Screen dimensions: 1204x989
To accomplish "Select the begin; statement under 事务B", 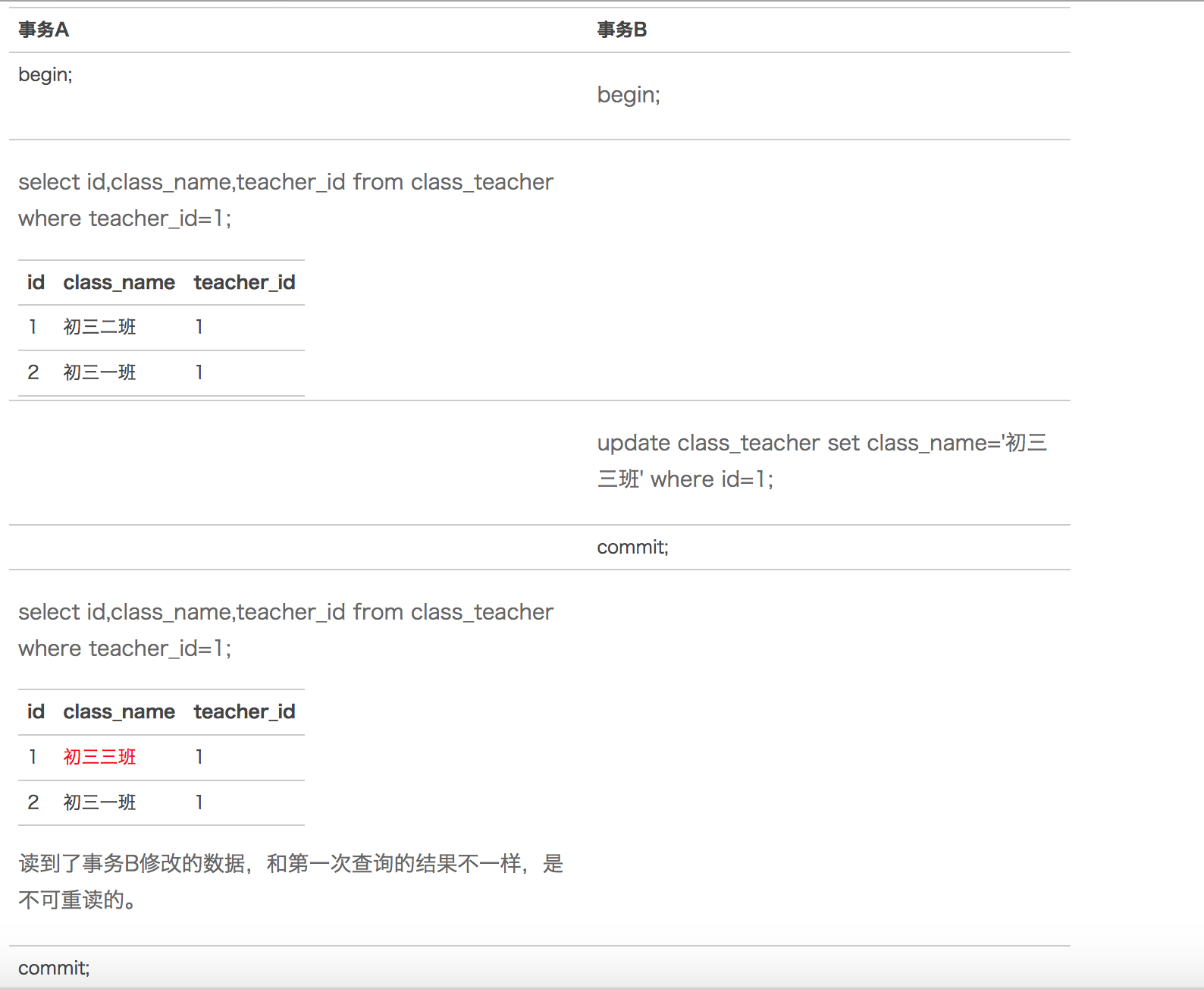I will 629,95.
